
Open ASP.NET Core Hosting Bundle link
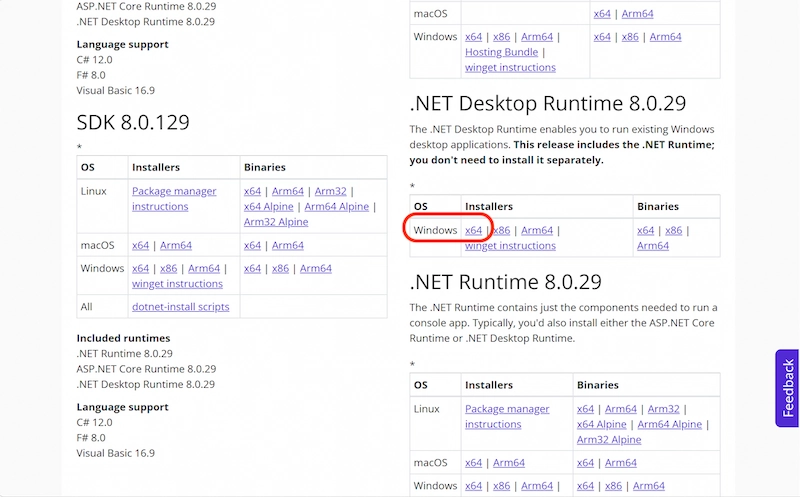coord(502,52)
